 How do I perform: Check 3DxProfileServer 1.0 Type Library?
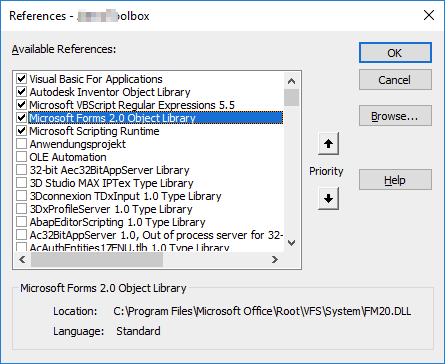point(22,209)
